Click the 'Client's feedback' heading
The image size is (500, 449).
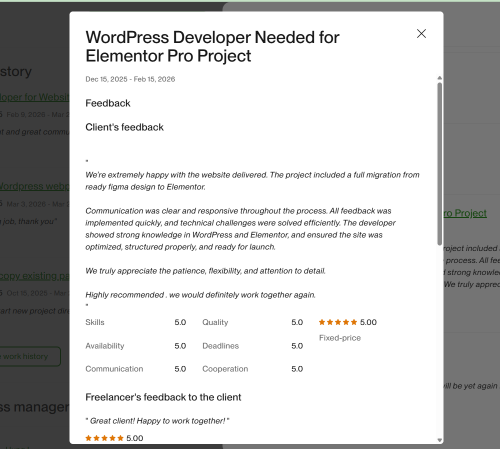(124, 127)
